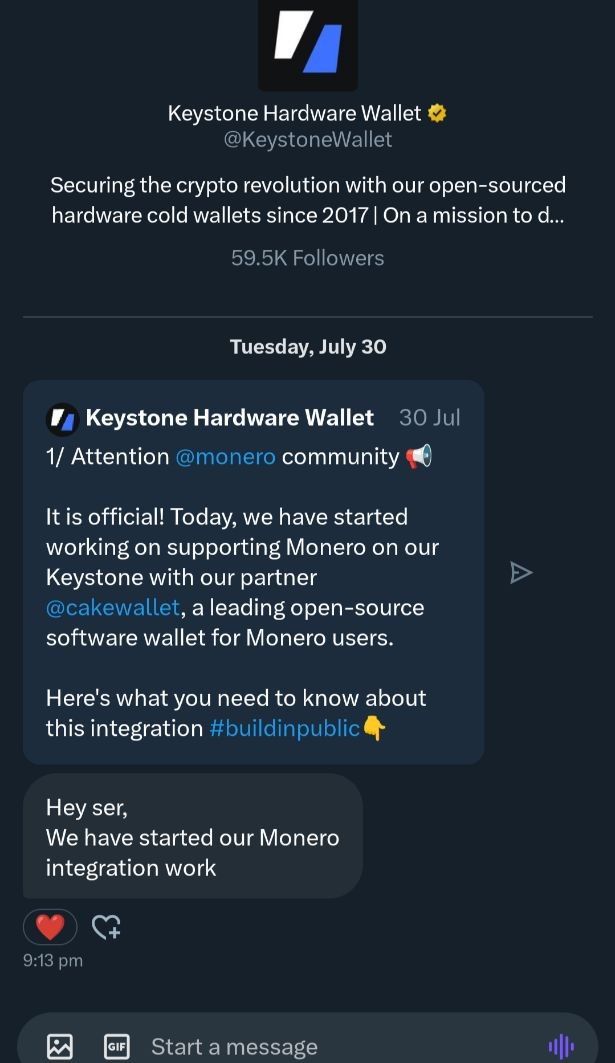Tap the voice message waveform icon
The height and width of the screenshot is (1063, 615).
pos(561,1046)
